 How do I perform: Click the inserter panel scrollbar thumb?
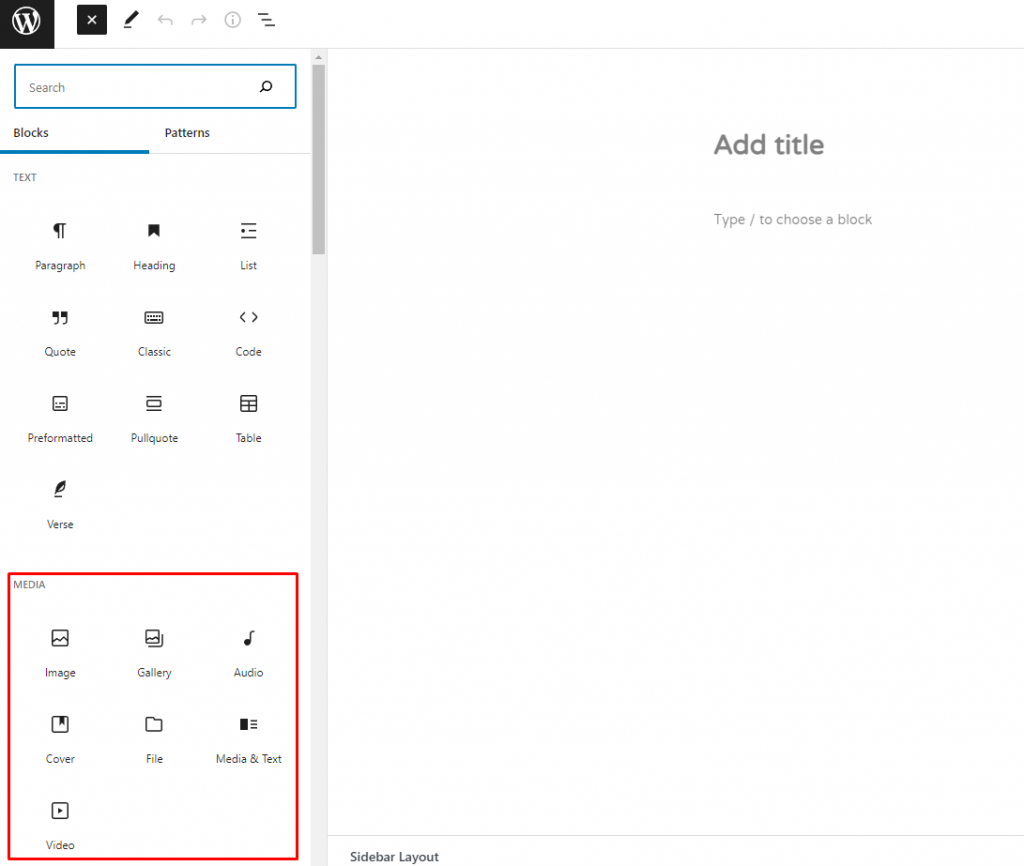click(319, 159)
